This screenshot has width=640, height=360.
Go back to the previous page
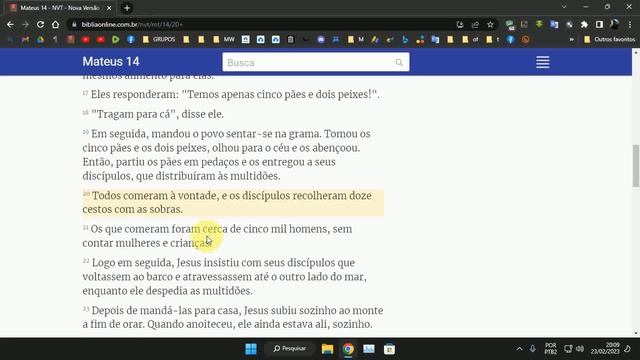pyautogui.click(x=10, y=24)
